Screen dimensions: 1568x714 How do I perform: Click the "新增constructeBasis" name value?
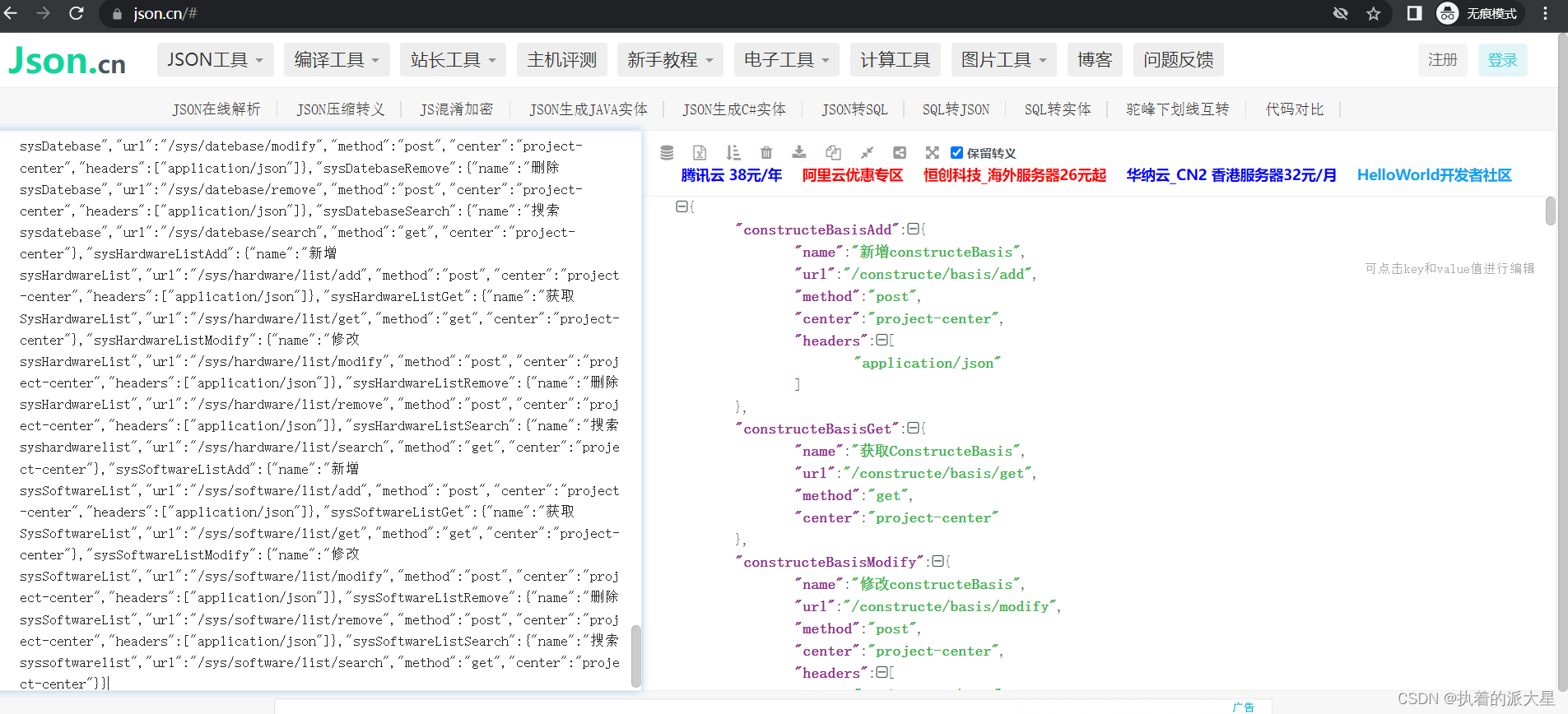936,252
